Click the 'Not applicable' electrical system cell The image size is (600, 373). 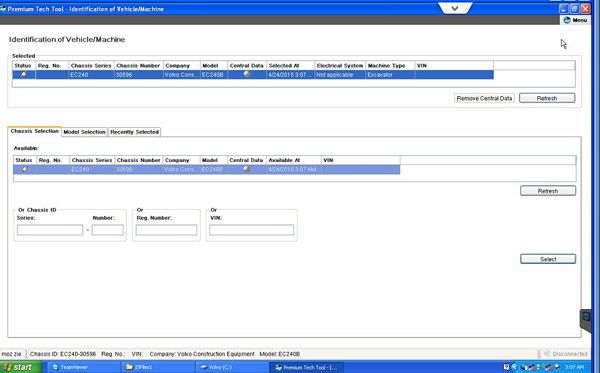click(x=340, y=75)
